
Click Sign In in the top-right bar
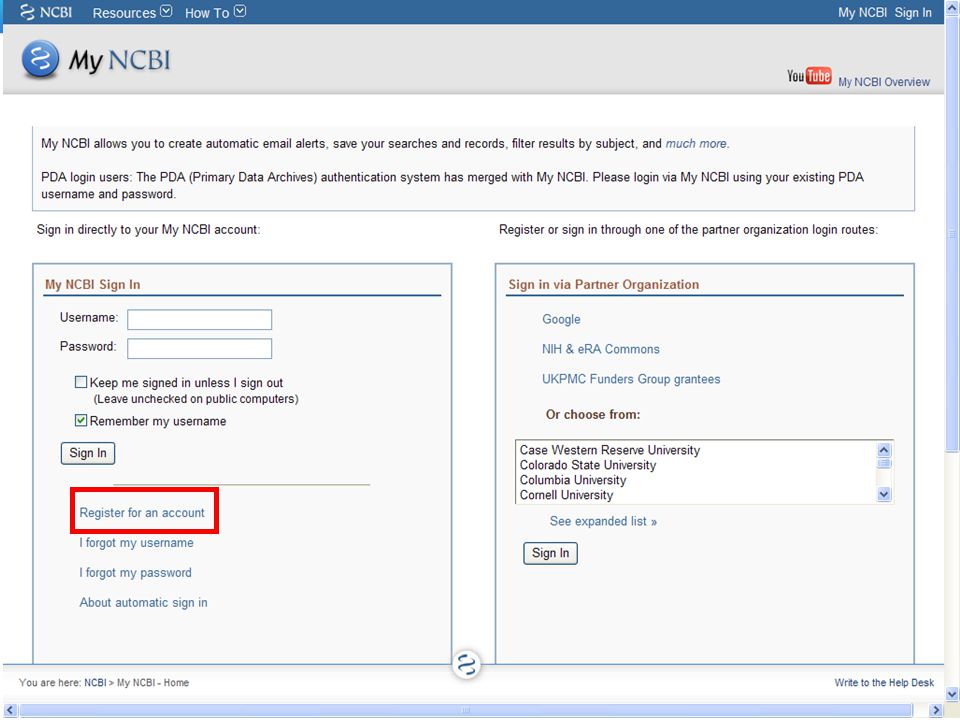[x=913, y=12]
